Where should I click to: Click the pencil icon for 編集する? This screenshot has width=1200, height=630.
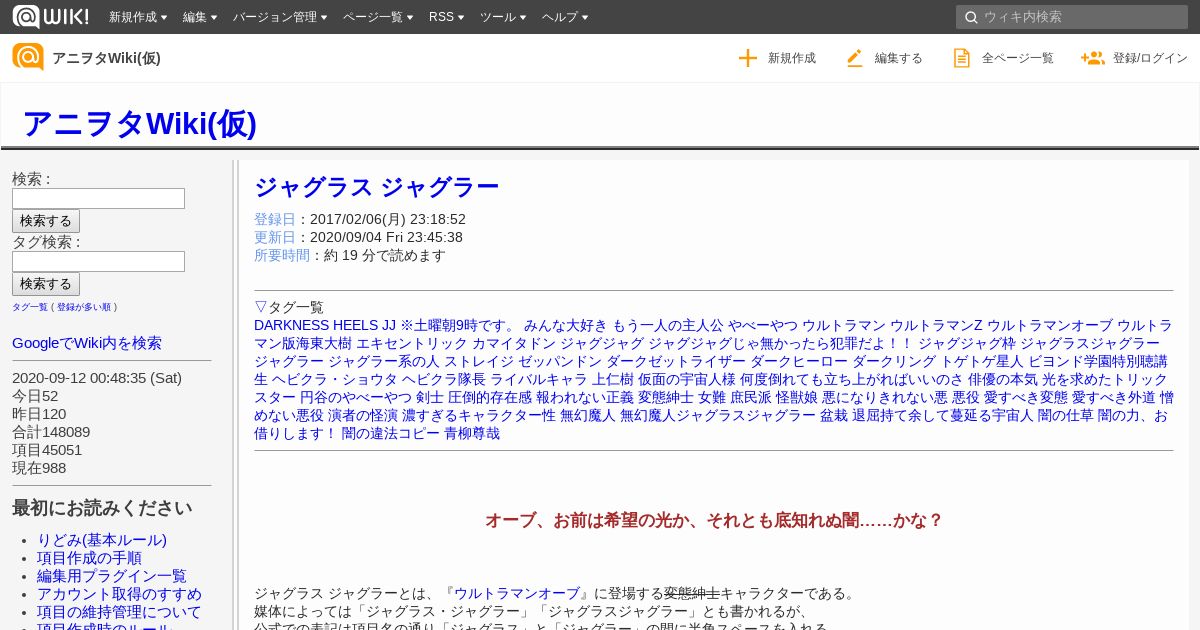[854, 58]
